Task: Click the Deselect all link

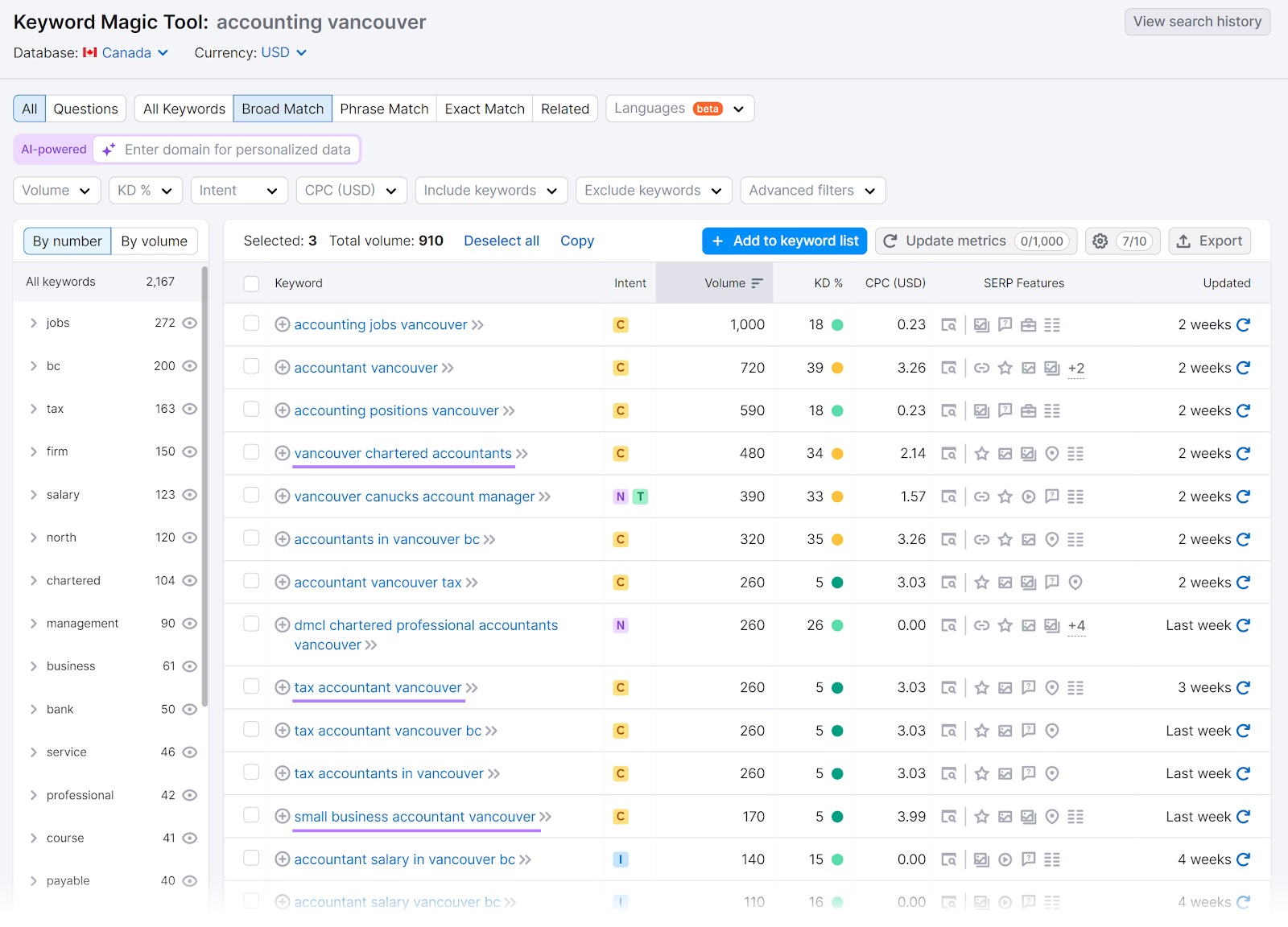Action: [x=501, y=241]
